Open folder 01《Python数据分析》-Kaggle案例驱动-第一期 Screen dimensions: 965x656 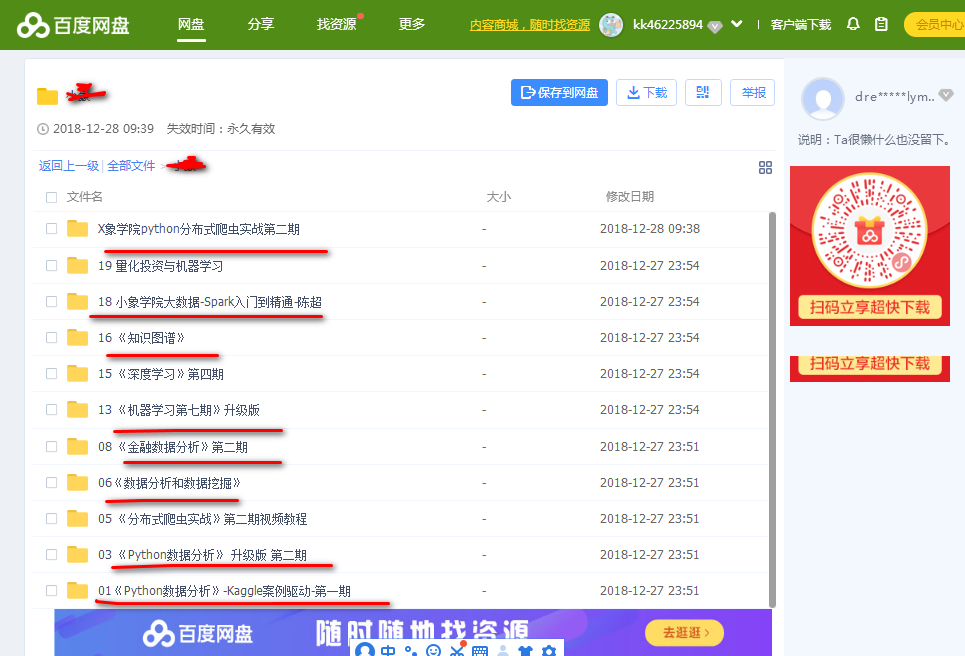pyautogui.click(x=224, y=591)
